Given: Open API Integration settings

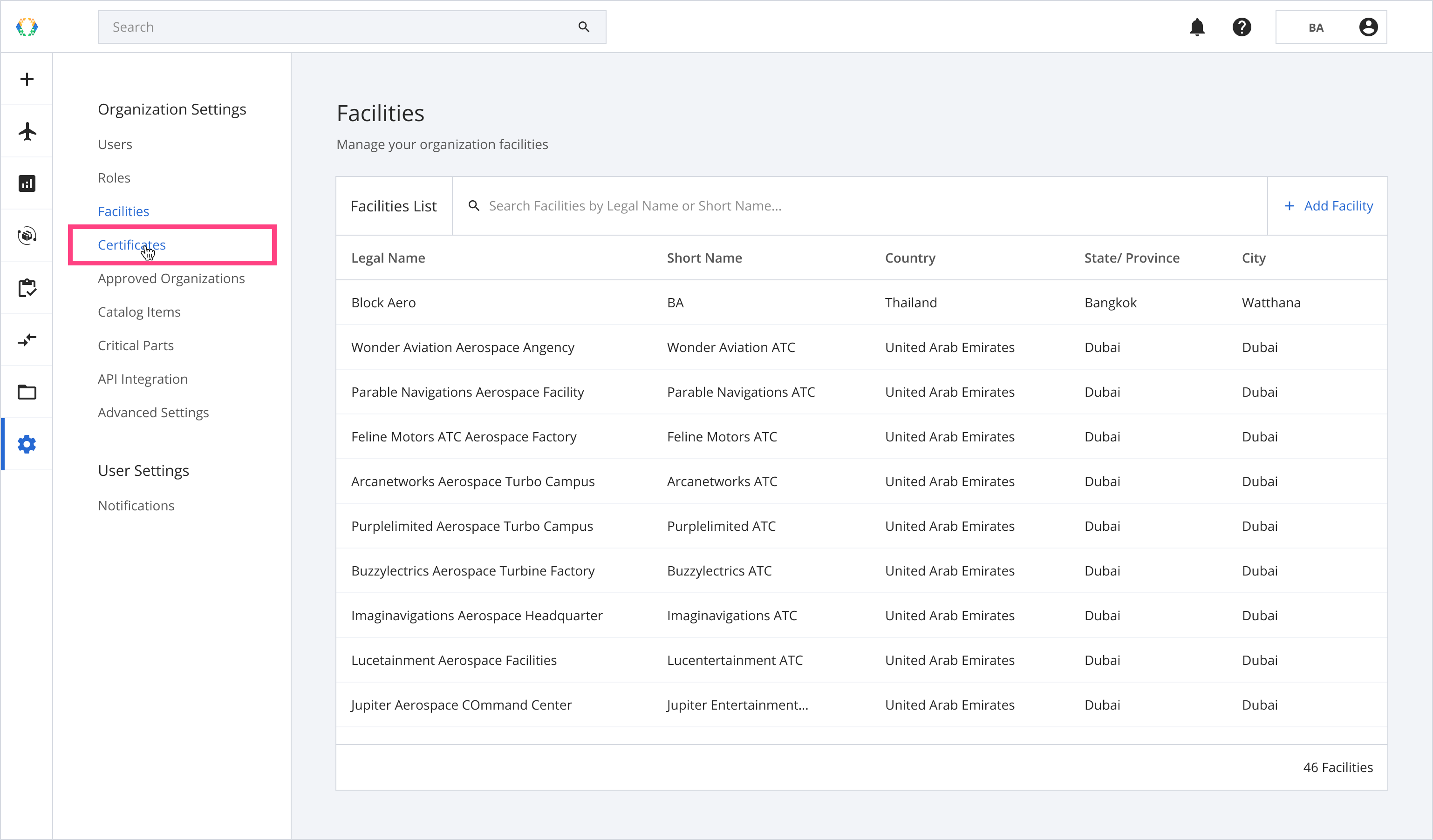Looking at the screenshot, I should tap(143, 379).
